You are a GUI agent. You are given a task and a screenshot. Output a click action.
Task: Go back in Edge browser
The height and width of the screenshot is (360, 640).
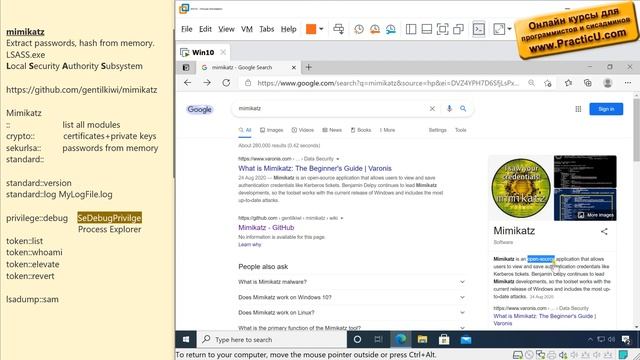[x=187, y=83]
